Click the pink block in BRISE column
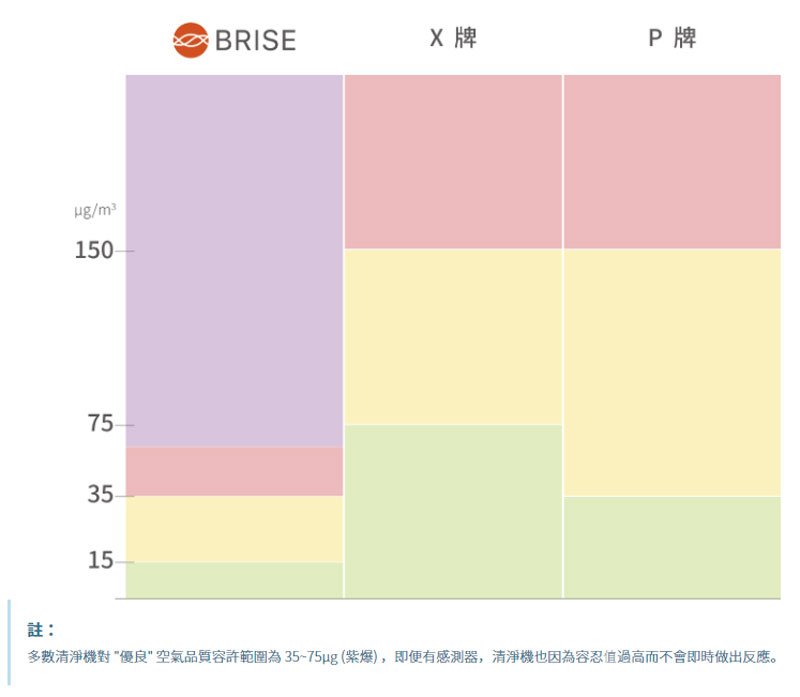Screen dimensions: 800x697 click(x=234, y=471)
